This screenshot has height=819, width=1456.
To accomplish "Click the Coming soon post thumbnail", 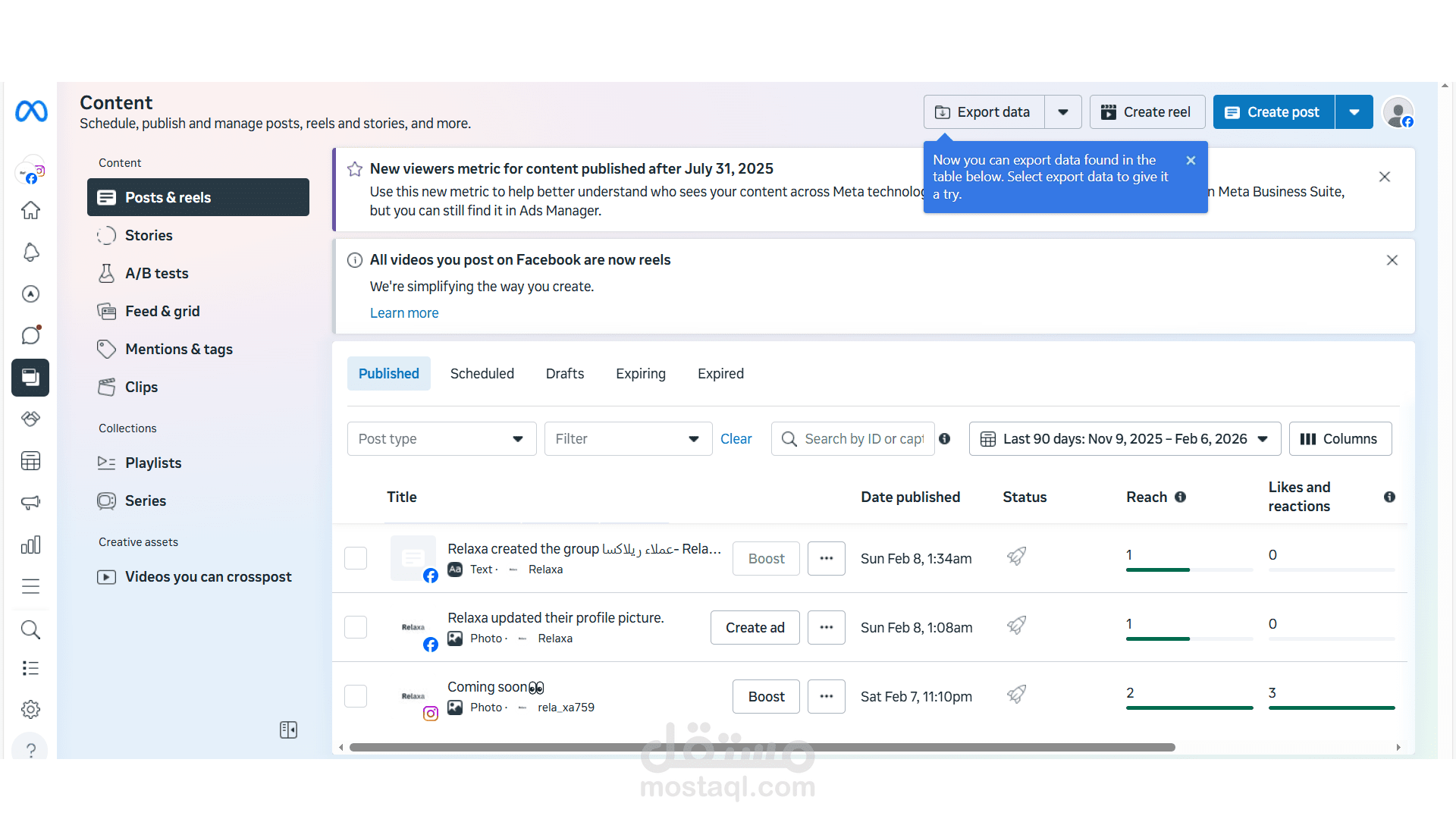I will 413,696.
